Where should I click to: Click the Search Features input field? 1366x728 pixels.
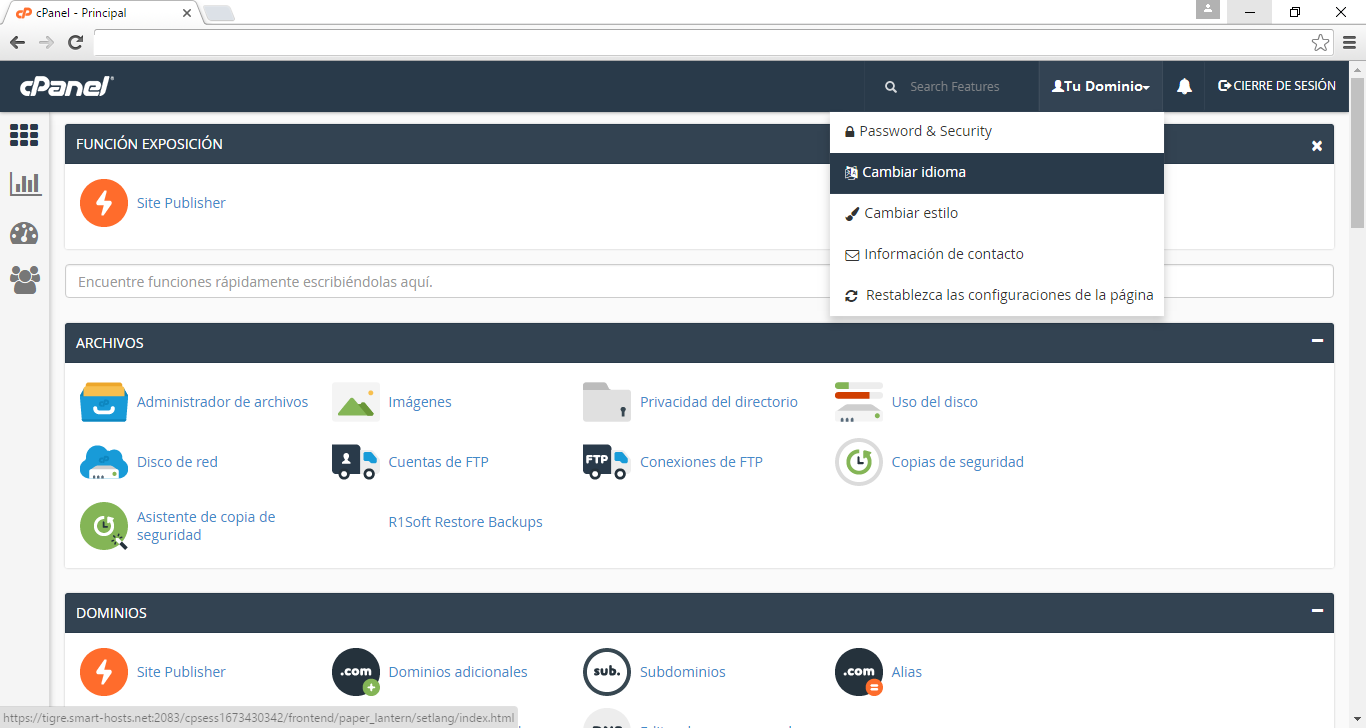[954, 87]
